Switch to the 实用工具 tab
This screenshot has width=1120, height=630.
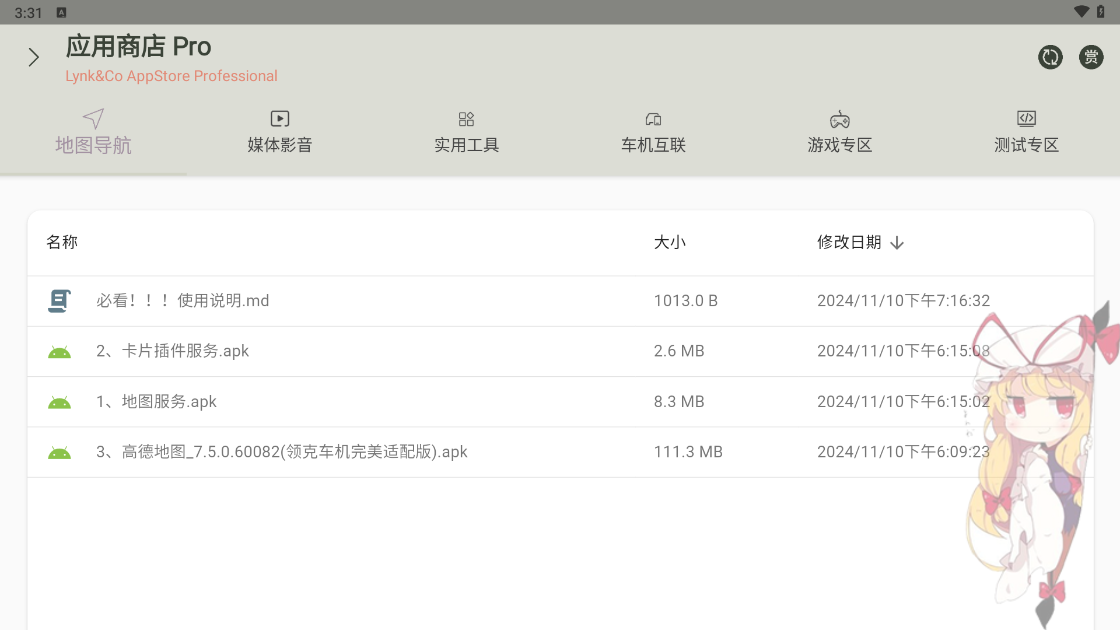[466, 133]
